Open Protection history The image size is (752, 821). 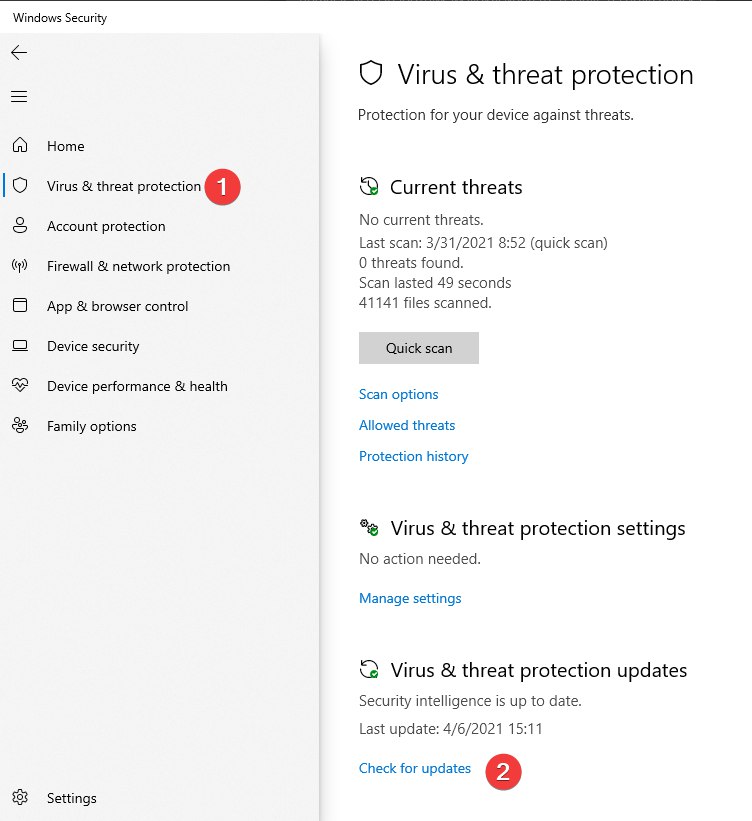(x=414, y=456)
